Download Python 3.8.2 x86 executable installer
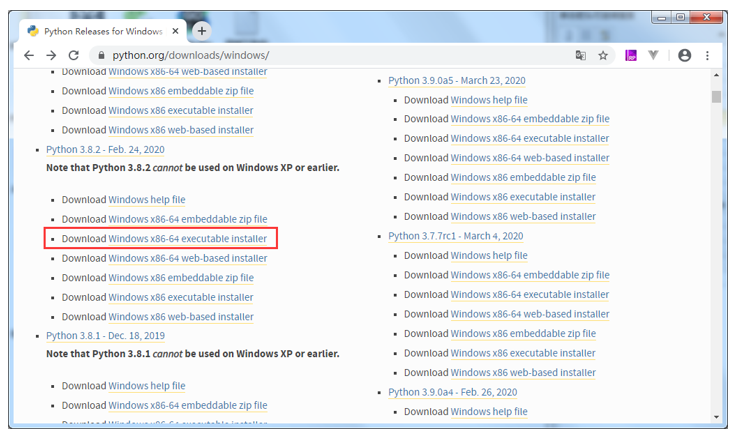Screen dimensions: 734x438 click(x=181, y=298)
